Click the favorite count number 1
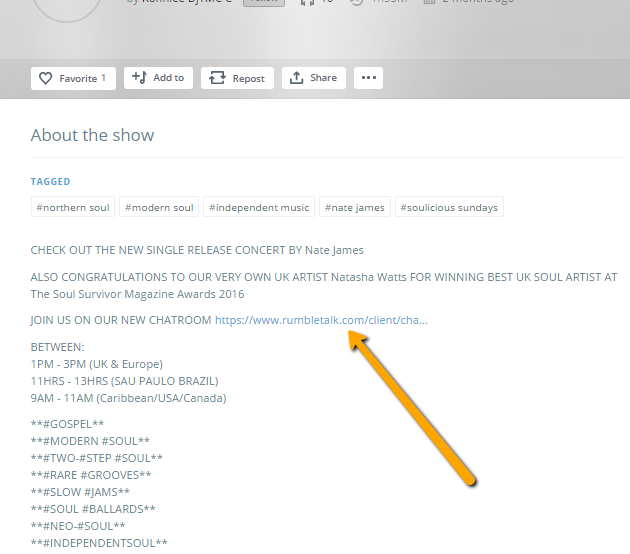 click(104, 78)
